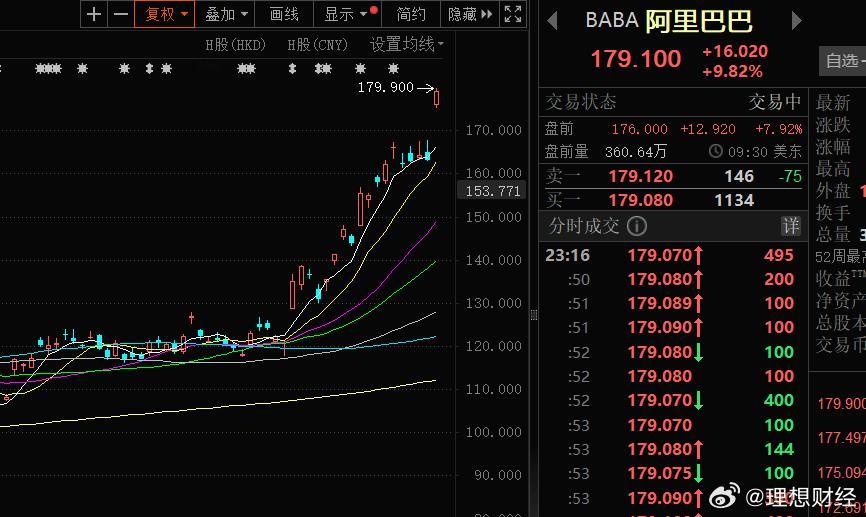Viewport: 866px width, 517px height.
Task: Select H股(CNY) comparison
Action: (x=318, y=45)
